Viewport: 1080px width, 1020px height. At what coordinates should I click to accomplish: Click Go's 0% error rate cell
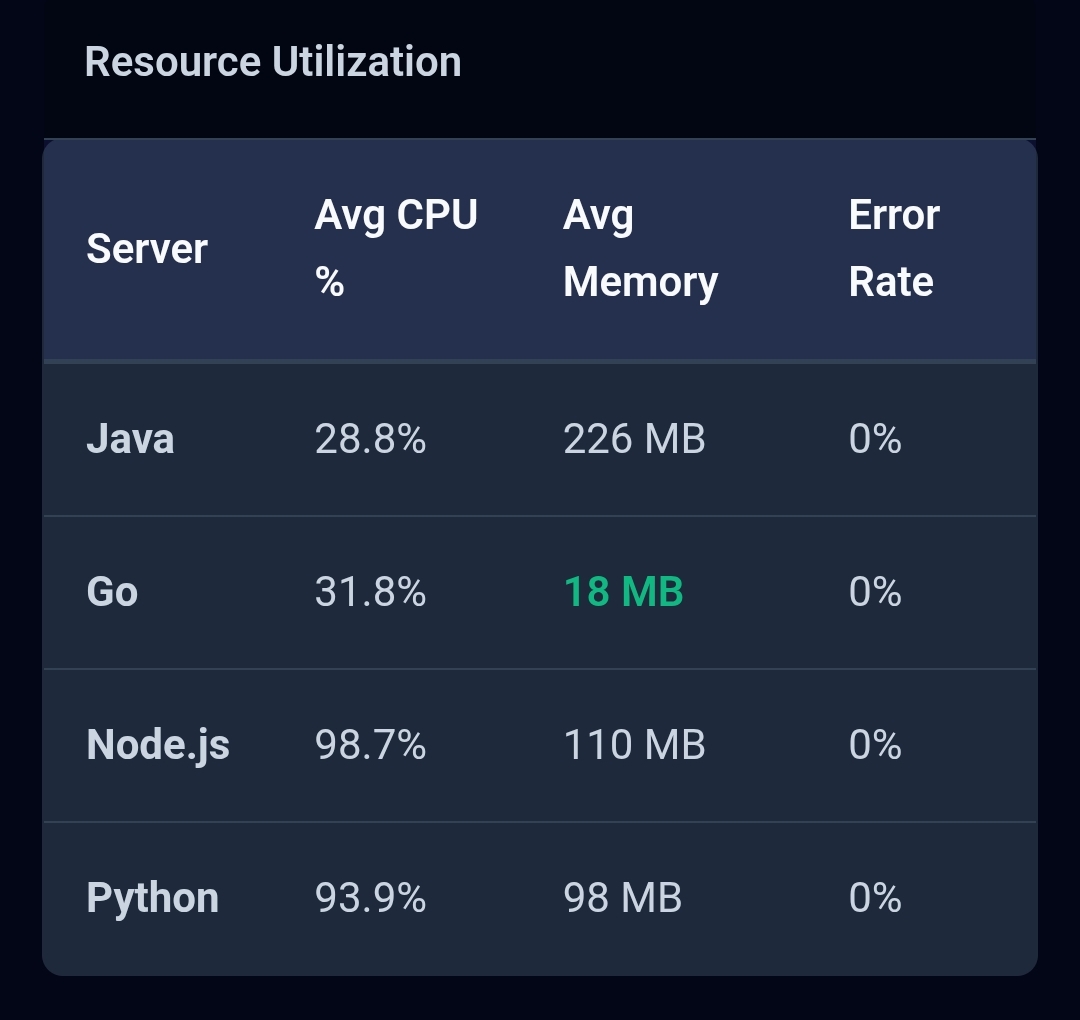[875, 592]
